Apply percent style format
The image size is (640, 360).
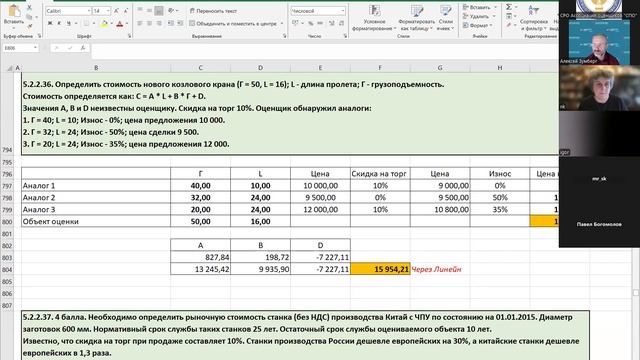pos(311,24)
